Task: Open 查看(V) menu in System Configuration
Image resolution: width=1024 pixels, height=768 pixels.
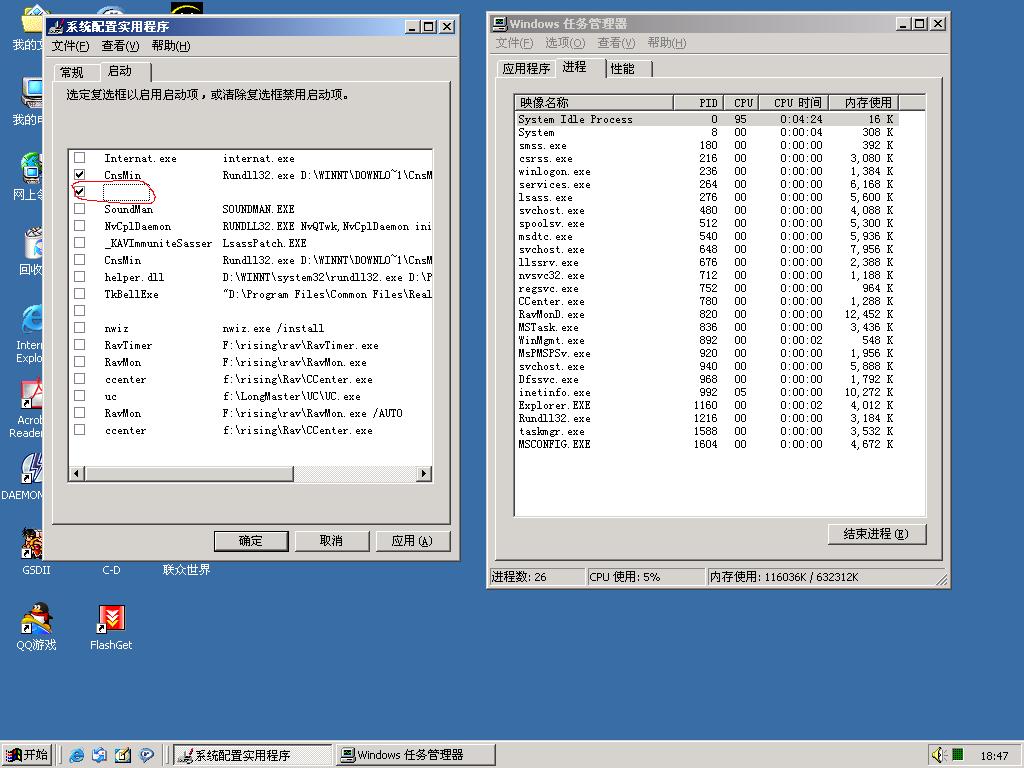Action: tap(120, 46)
